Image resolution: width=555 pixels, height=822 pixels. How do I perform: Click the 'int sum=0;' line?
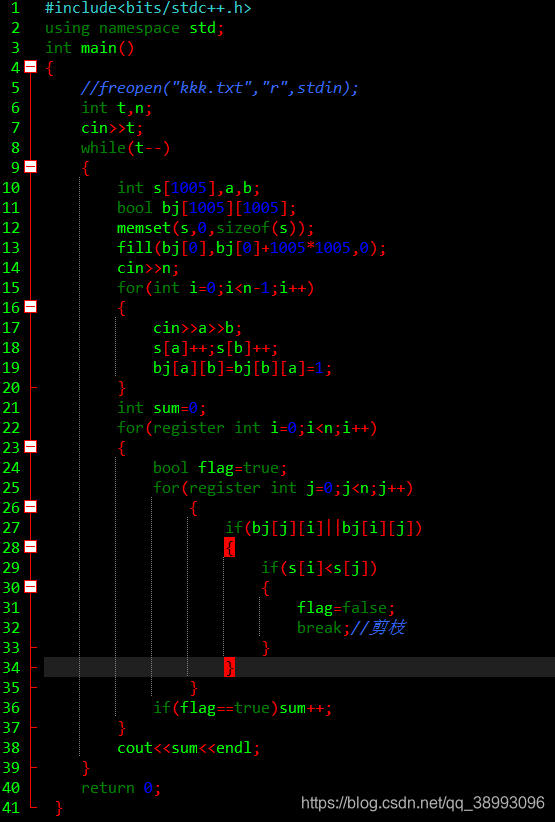pyautogui.click(x=161, y=408)
